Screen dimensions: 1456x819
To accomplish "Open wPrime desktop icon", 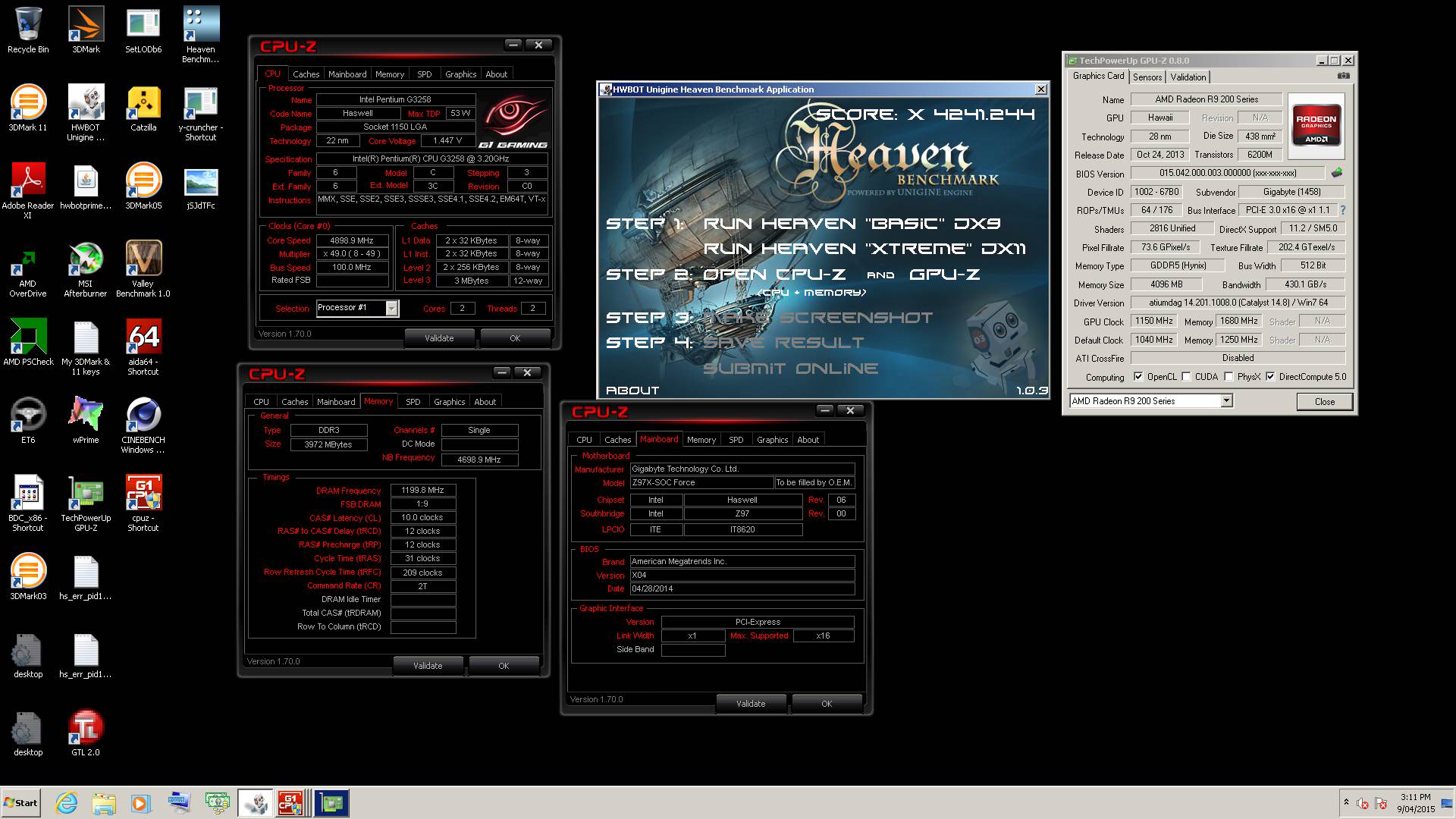I will 86,419.
